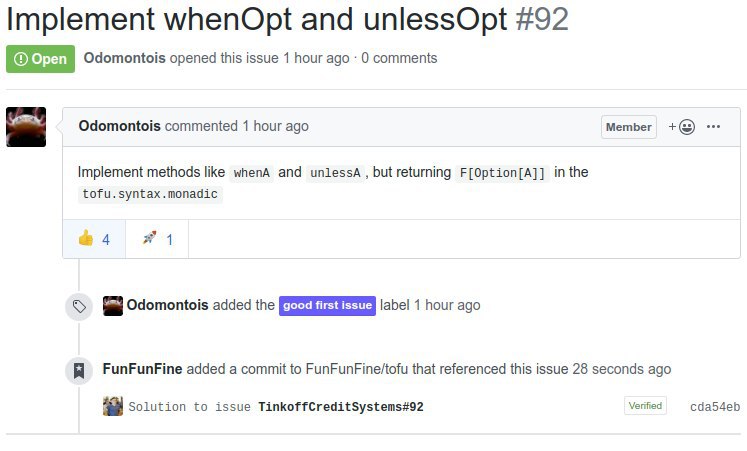
Task: Click the Member badge on comment
Action: (629, 127)
